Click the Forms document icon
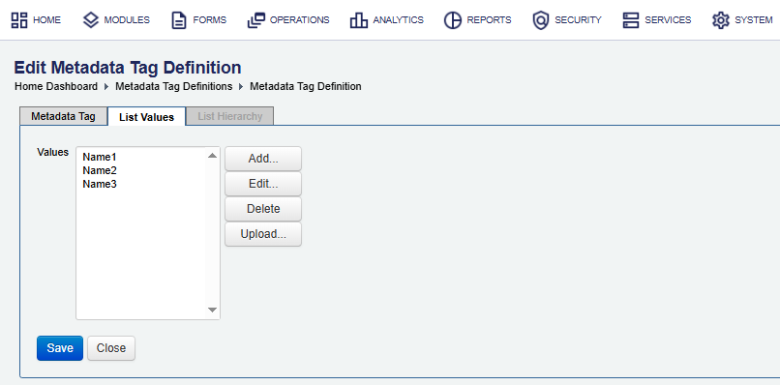The image size is (780, 385). [179, 20]
